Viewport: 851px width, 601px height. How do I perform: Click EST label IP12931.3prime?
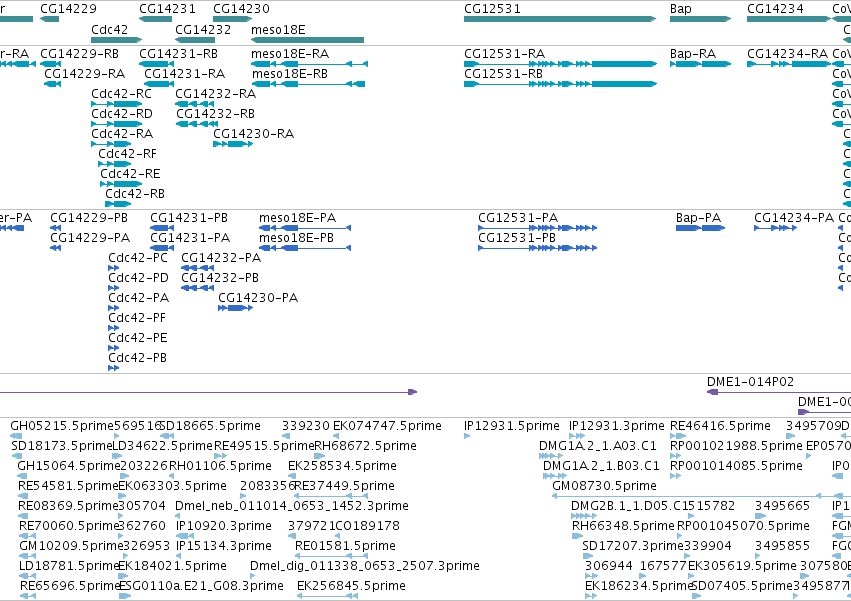[x=617, y=426]
